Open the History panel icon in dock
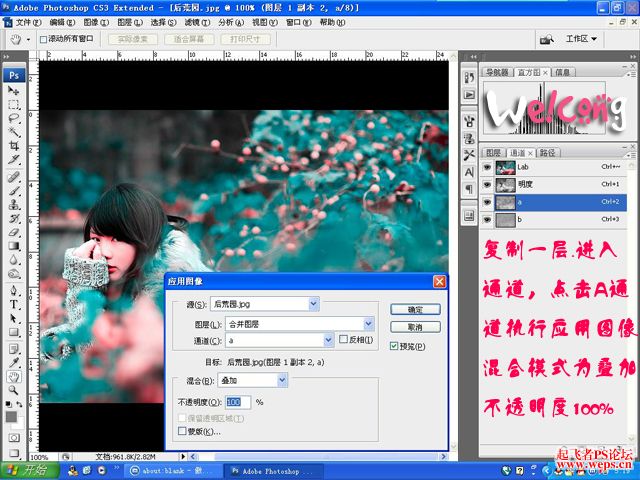 click(469, 77)
